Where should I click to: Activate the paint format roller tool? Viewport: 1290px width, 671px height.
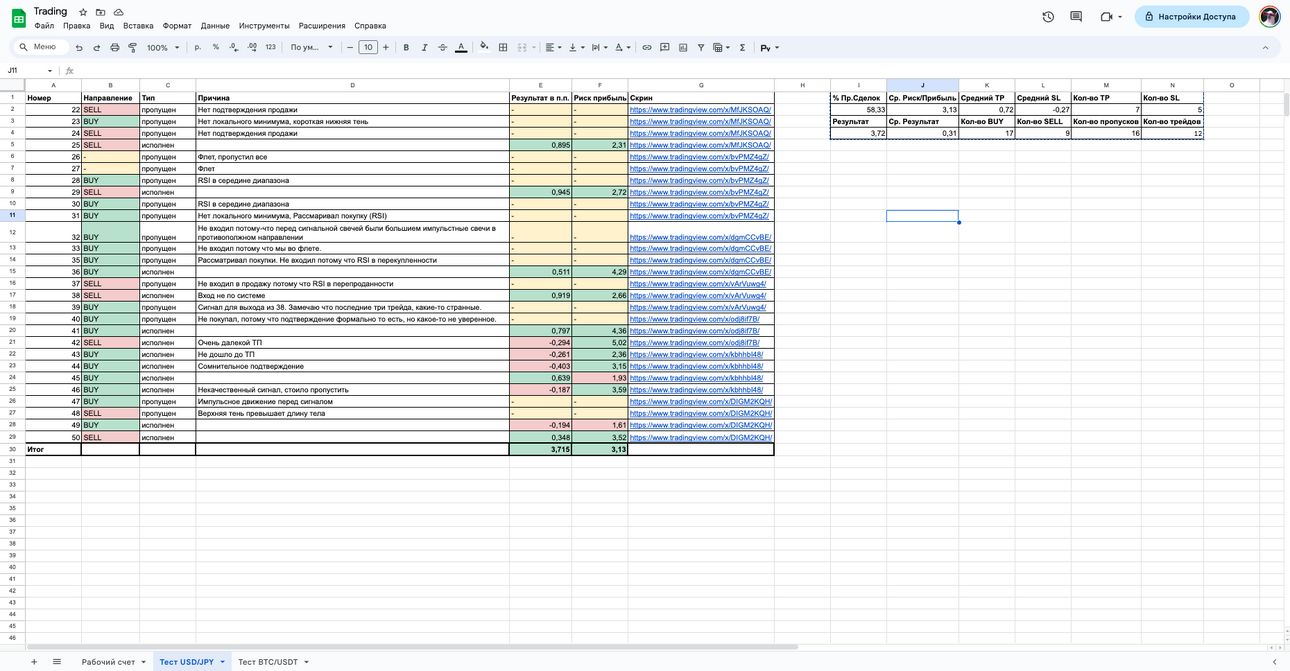coord(132,48)
